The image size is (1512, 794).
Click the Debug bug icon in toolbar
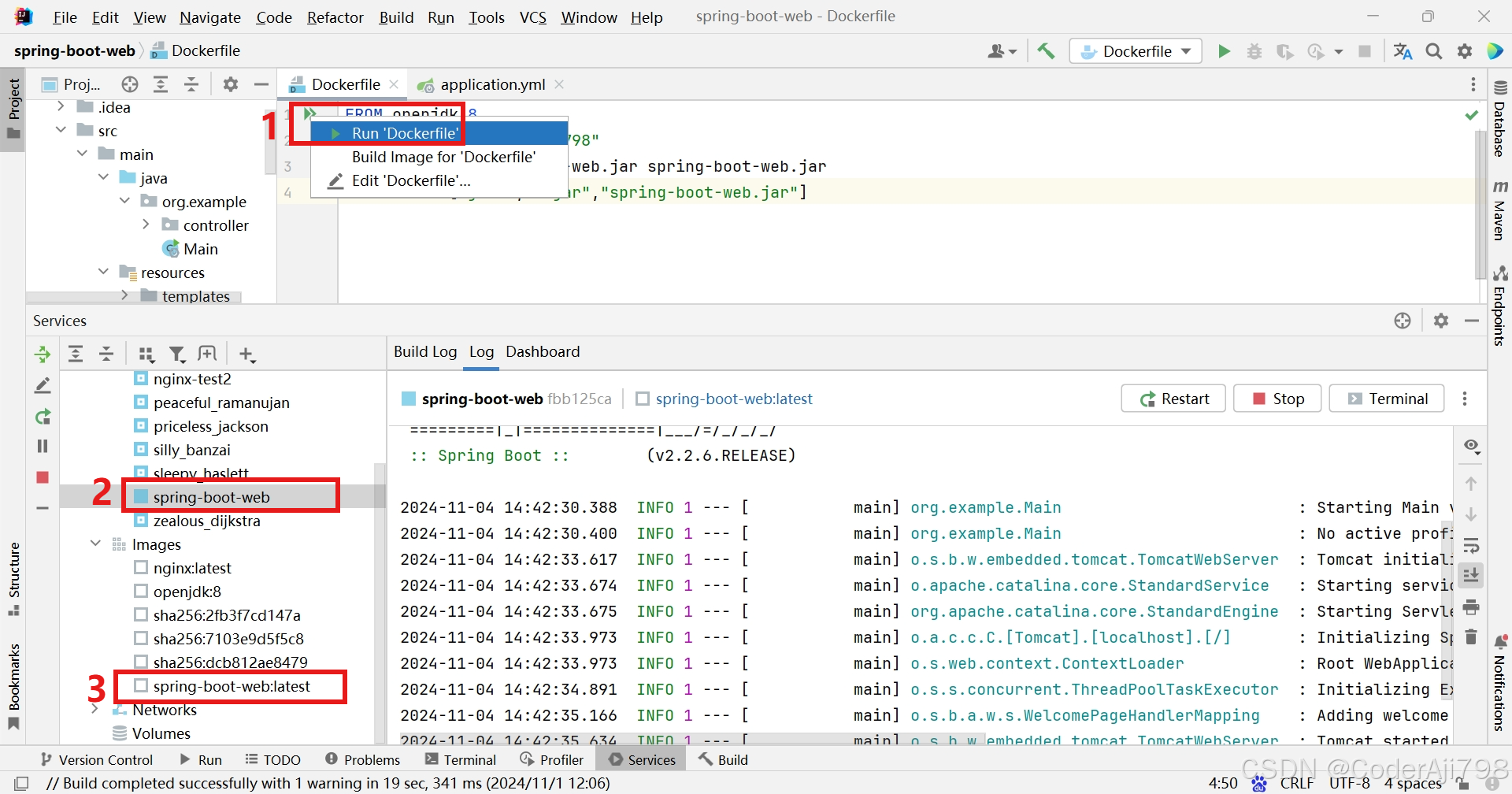(1254, 51)
